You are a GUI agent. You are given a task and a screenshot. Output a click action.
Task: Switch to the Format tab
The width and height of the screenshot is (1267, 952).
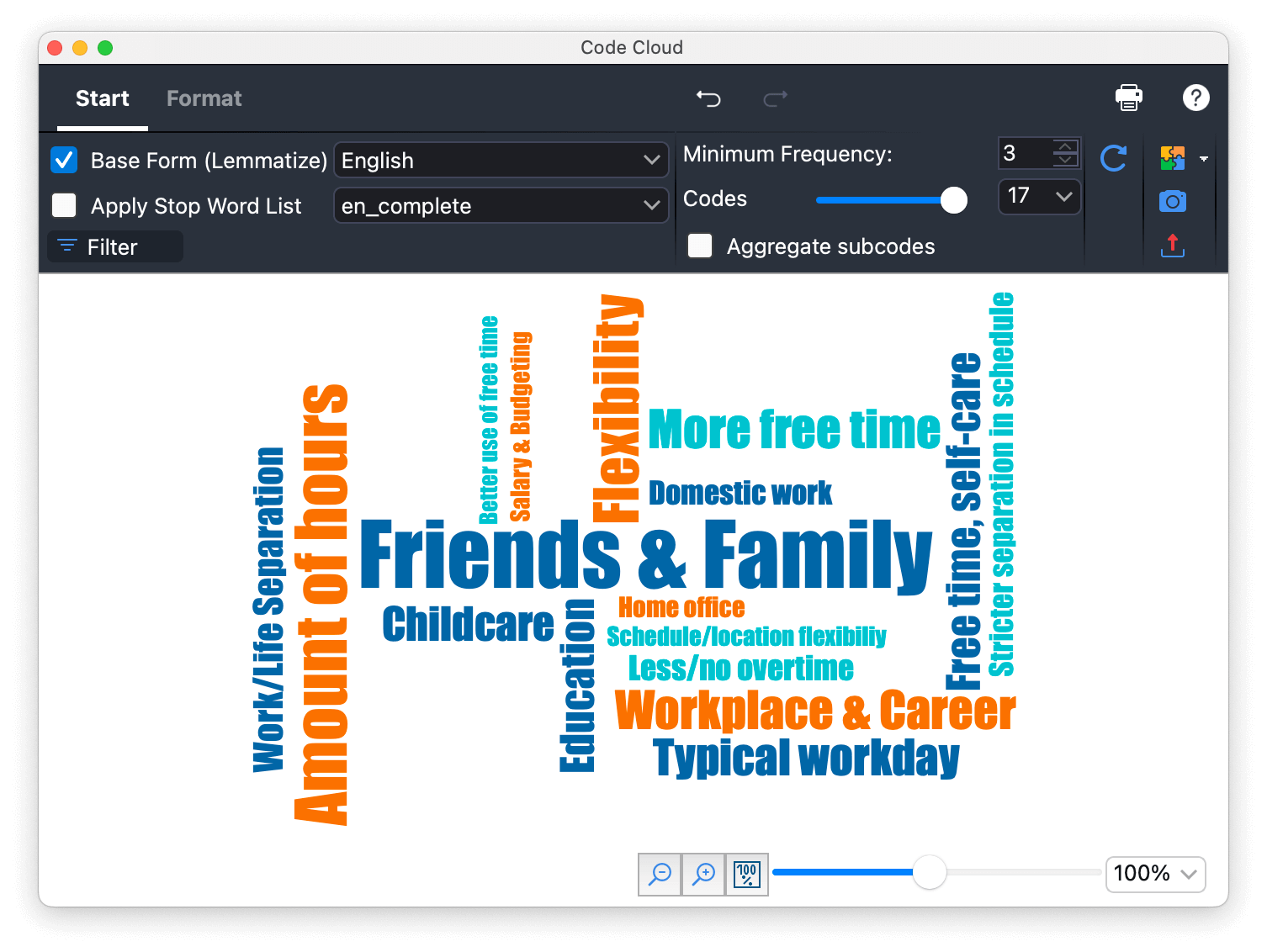click(204, 98)
